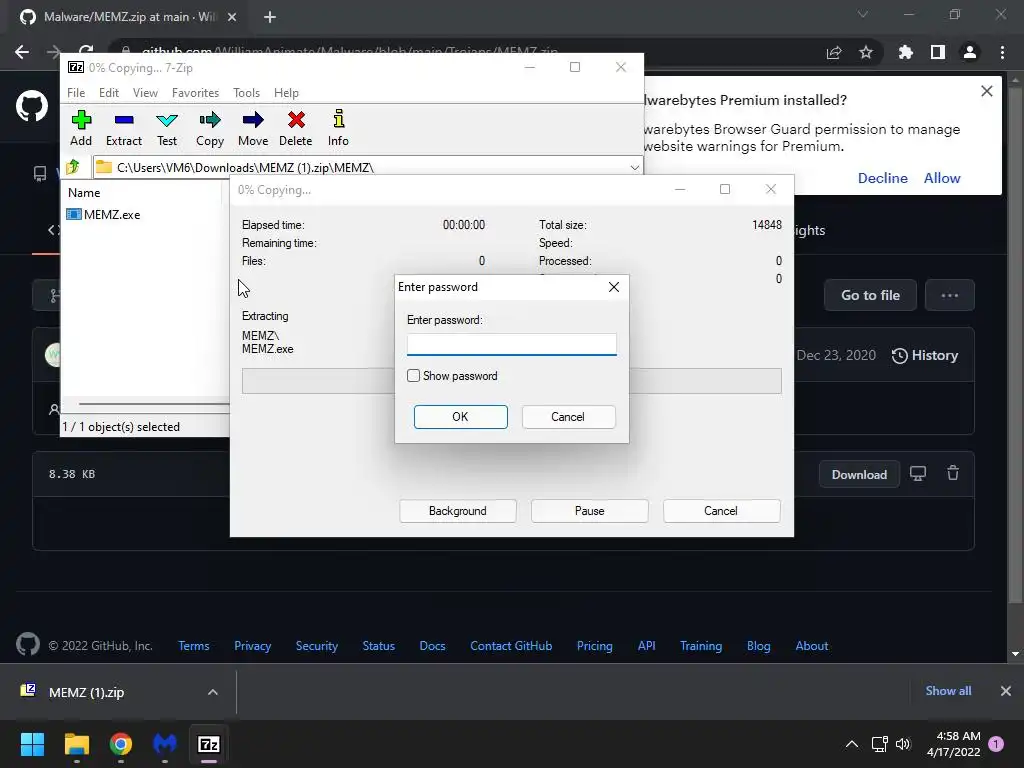Viewport: 1024px width, 768px height.
Task: Open Chrome three-dot menu
Action: (x=1002, y=52)
